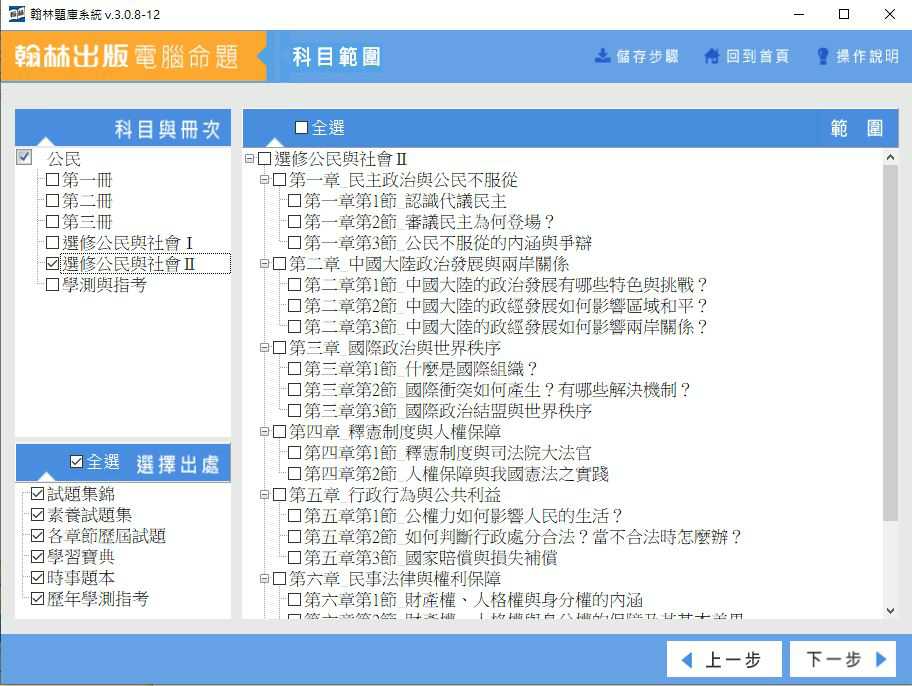
Task: Collapse 第一章 民主政治與公民不服從 node
Action: 264,180
